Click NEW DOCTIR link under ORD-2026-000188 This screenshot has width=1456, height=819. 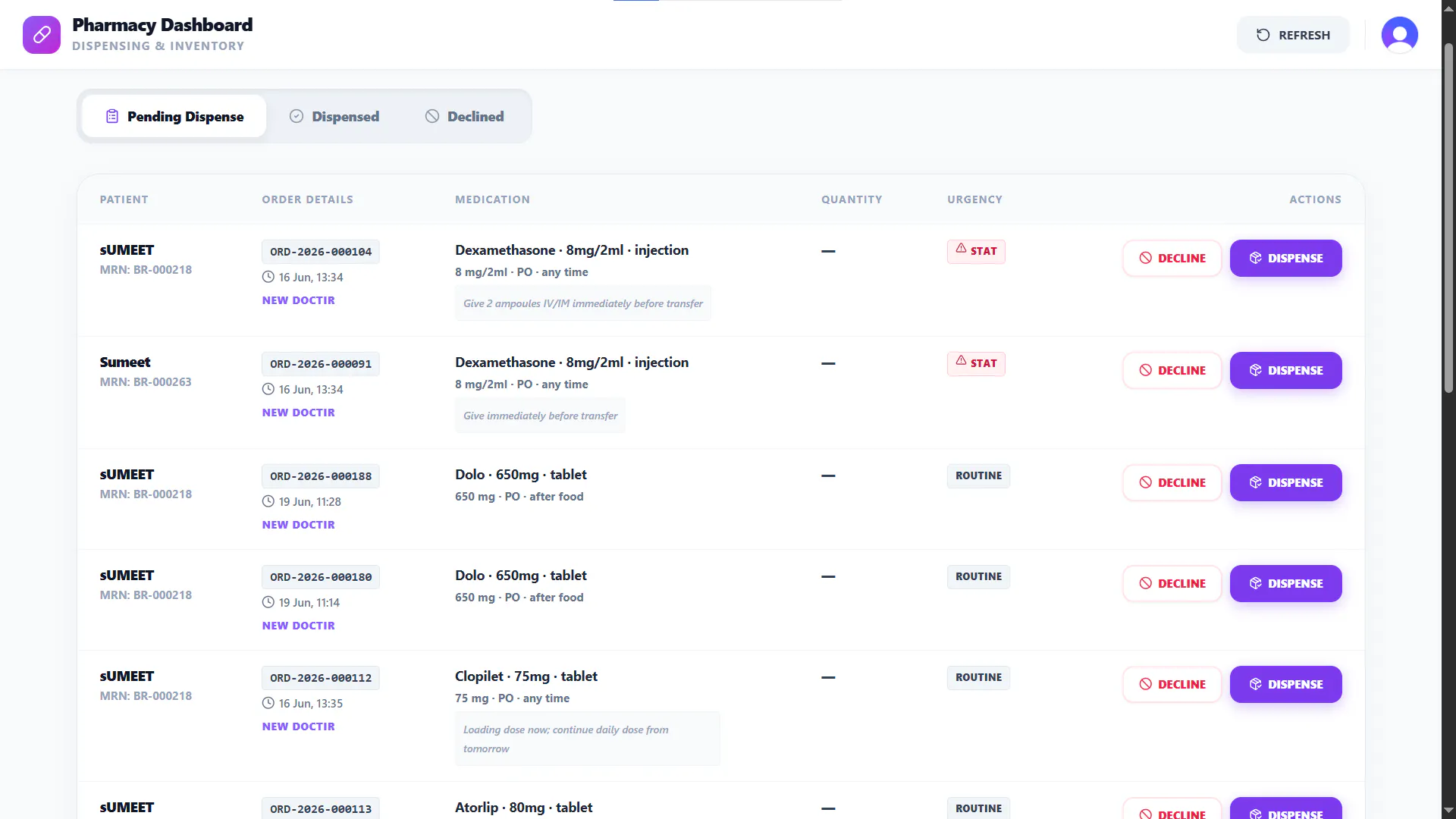(x=298, y=525)
